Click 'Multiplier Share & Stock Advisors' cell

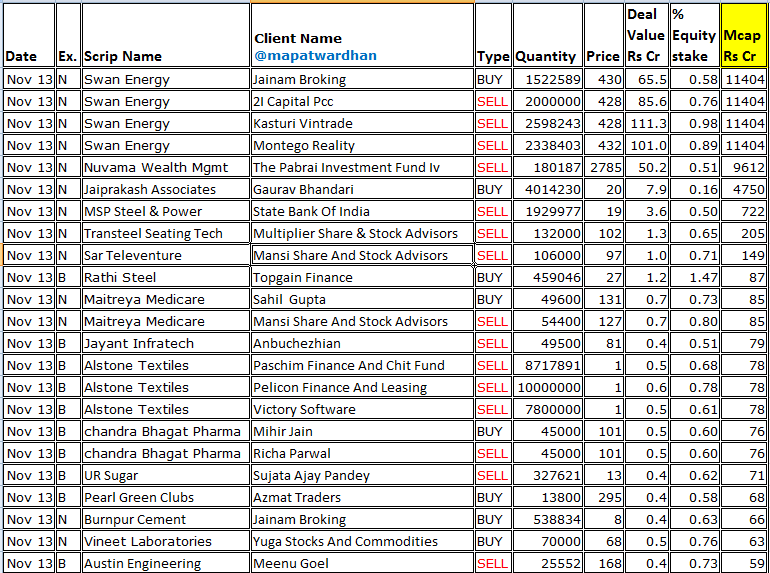(362, 234)
